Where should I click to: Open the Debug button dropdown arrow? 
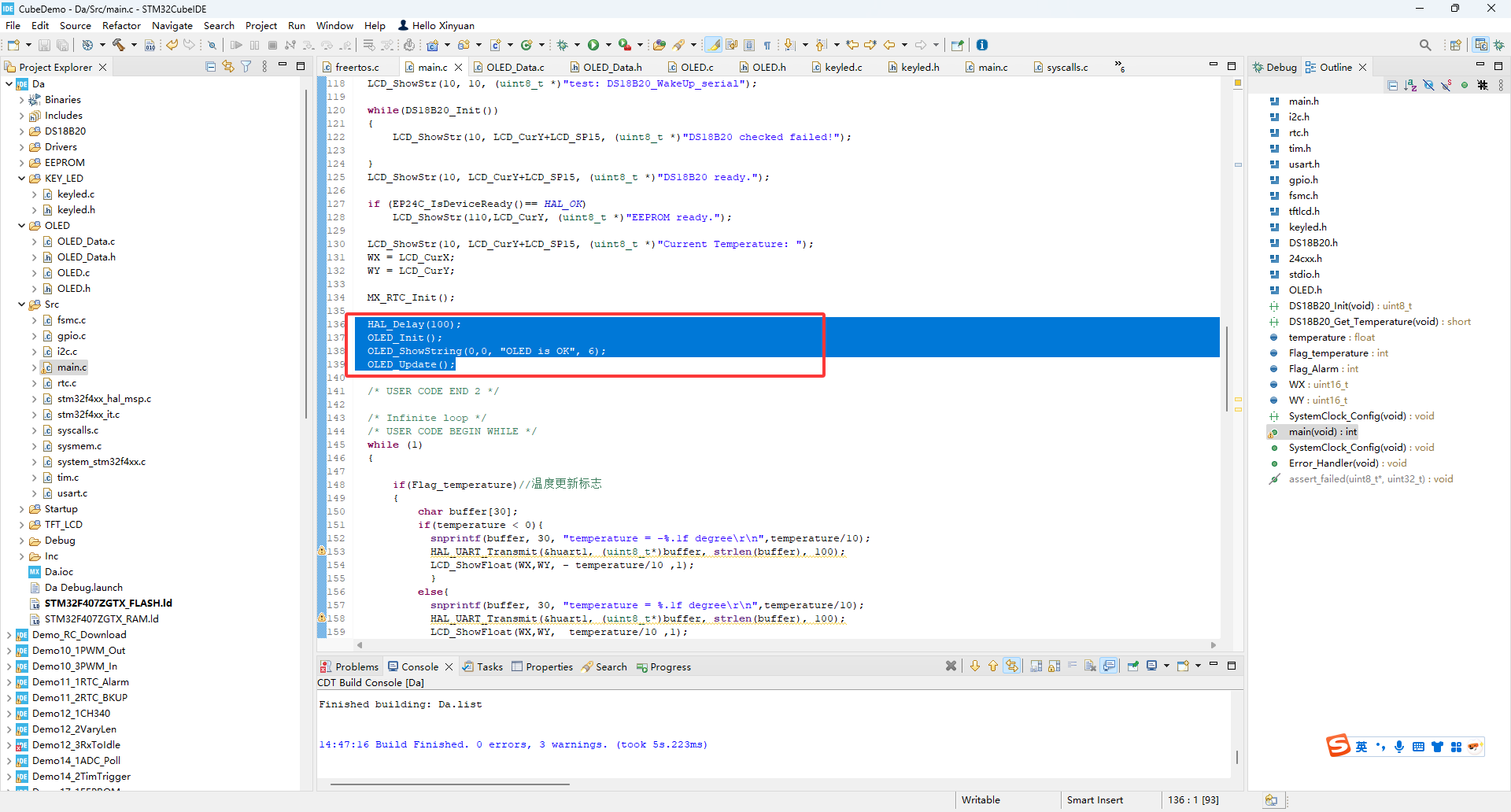(577, 45)
